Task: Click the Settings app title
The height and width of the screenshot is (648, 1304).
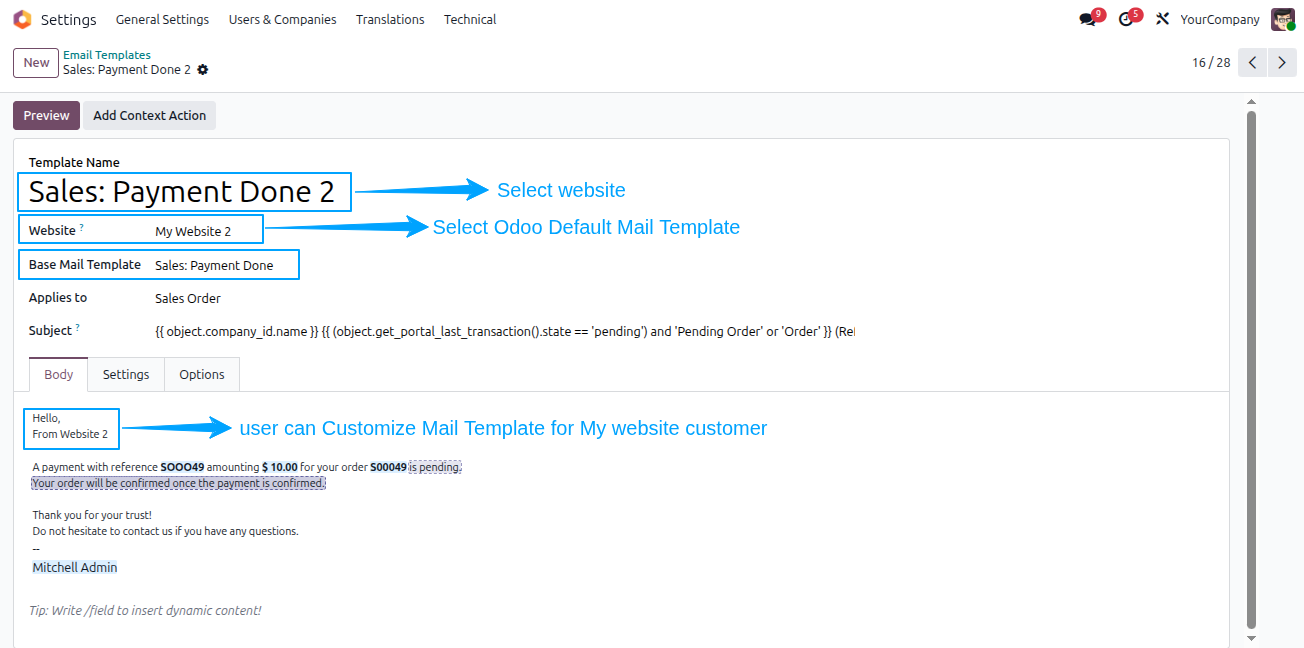Action: pyautogui.click(x=68, y=19)
